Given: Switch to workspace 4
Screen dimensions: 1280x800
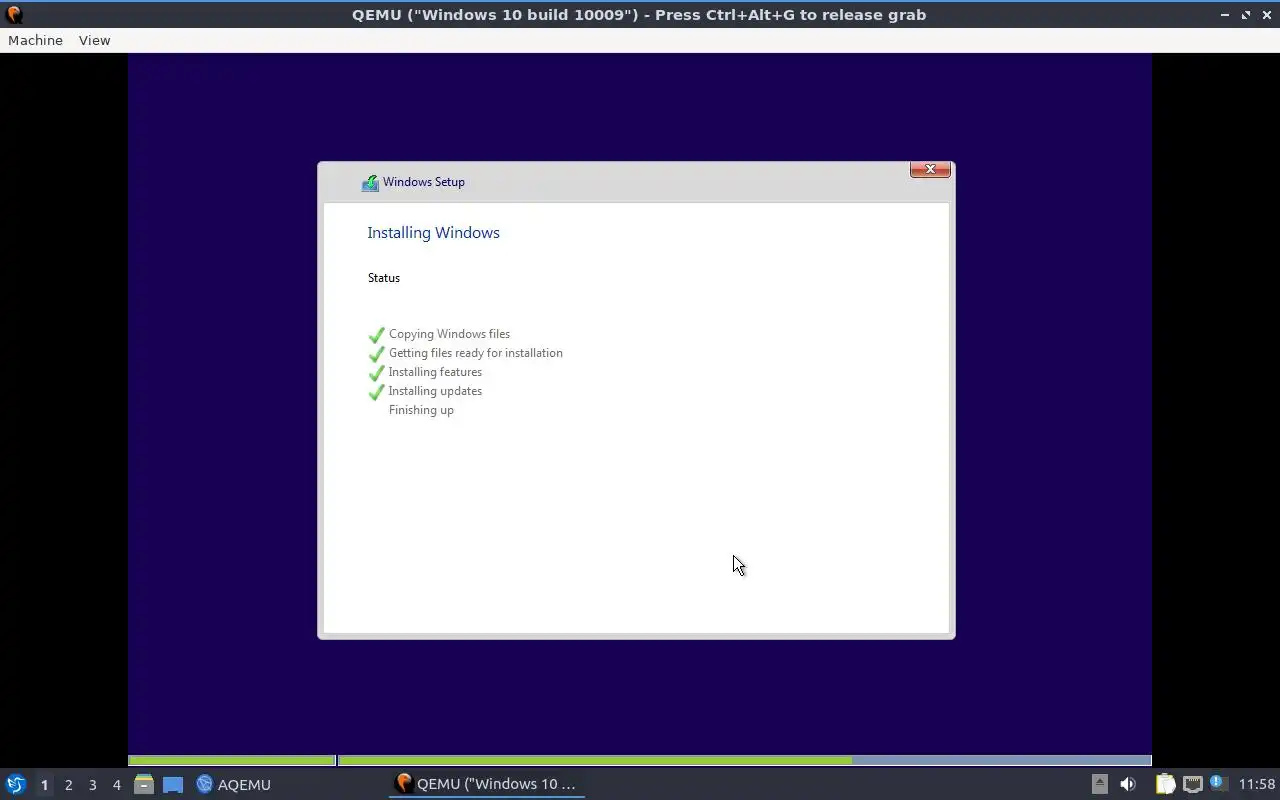Looking at the screenshot, I should coord(116,785).
